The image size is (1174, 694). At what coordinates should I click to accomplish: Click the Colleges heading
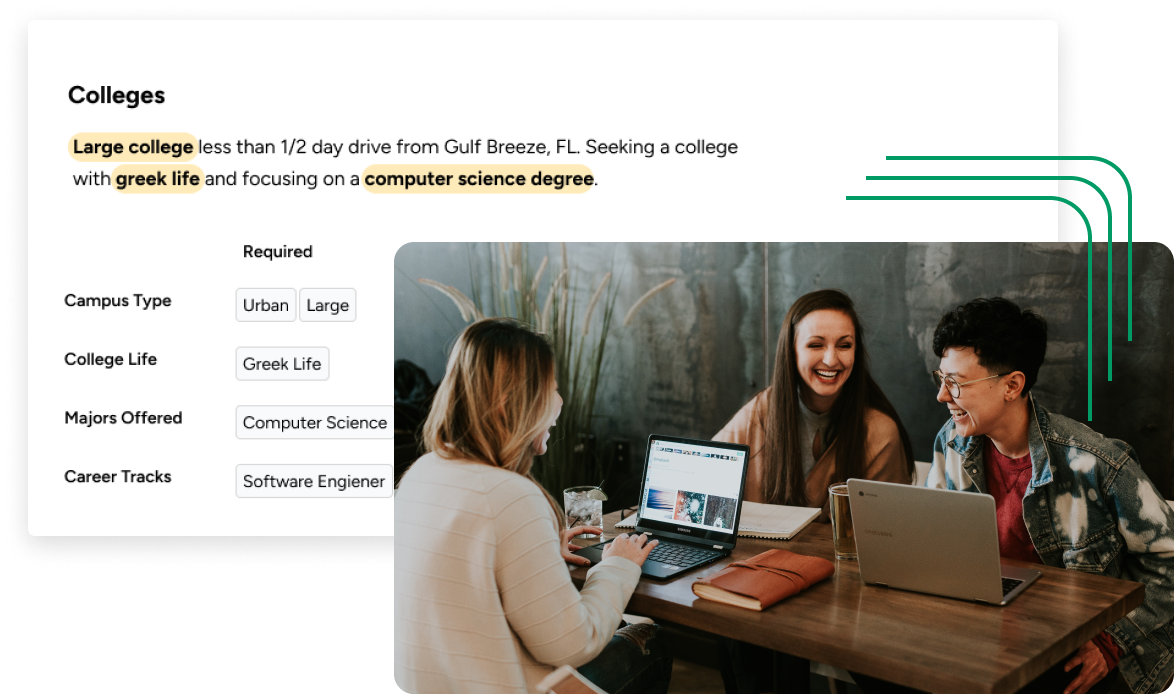[x=117, y=95]
